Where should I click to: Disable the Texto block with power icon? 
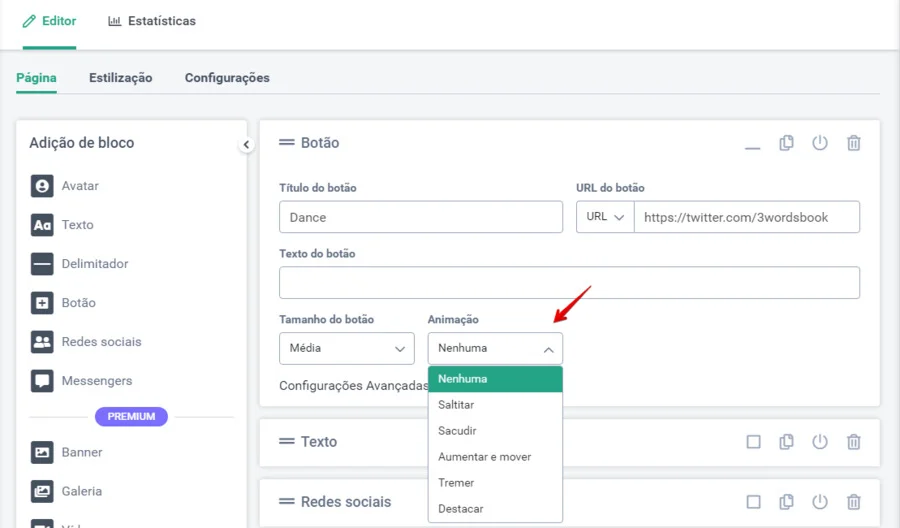pyautogui.click(x=820, y=442)
